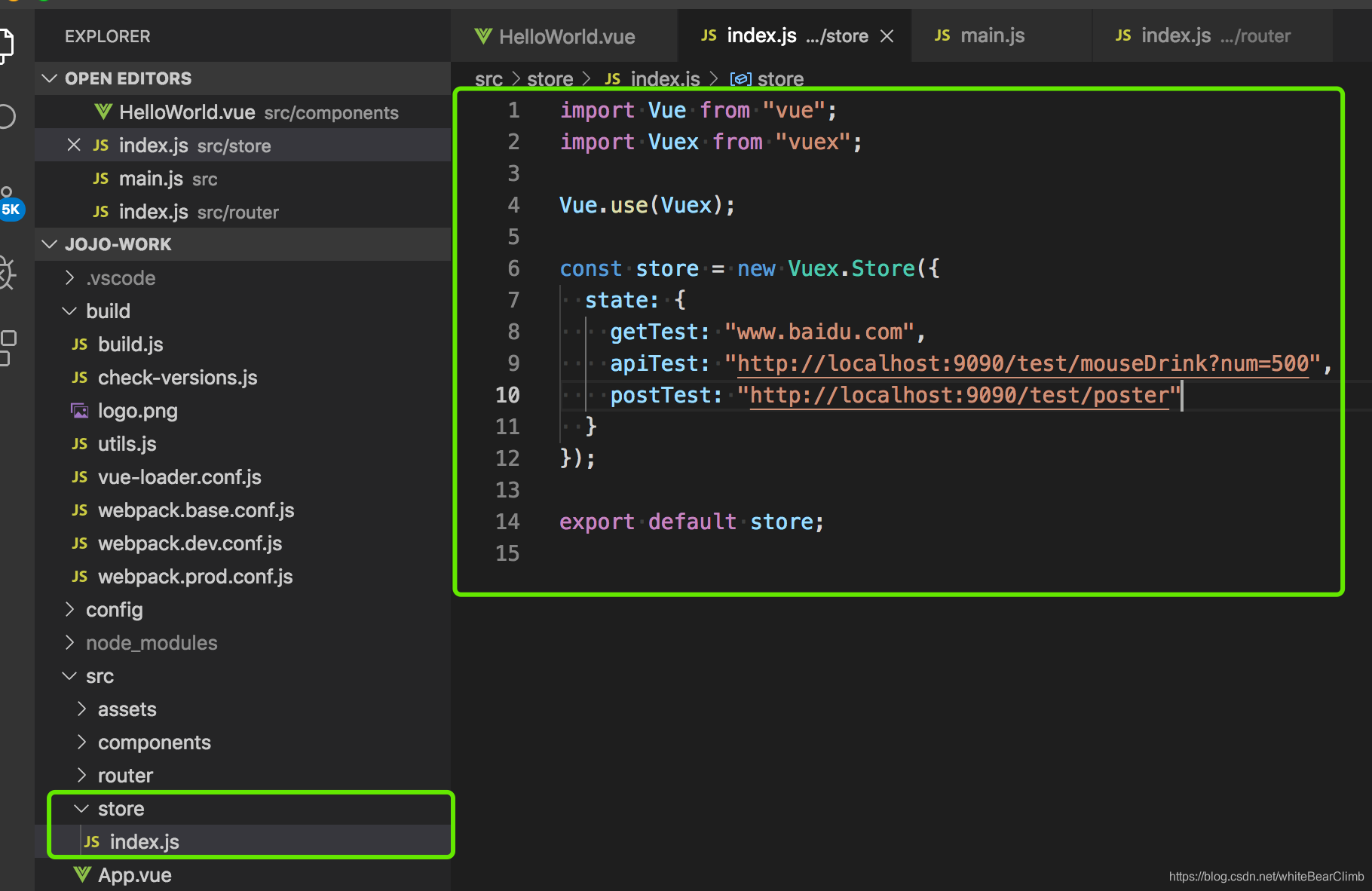Select index.js store editor tab
The width and height of the screenshot is (1372, 891).
point(795,36)
